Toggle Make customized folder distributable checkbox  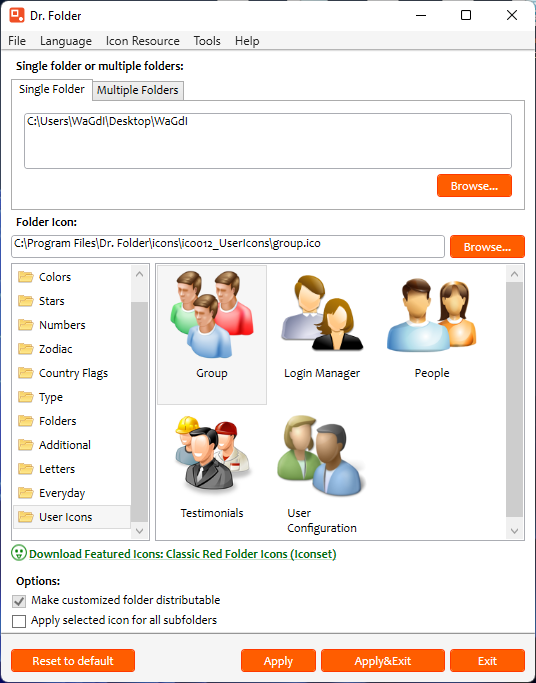[19, 601]
